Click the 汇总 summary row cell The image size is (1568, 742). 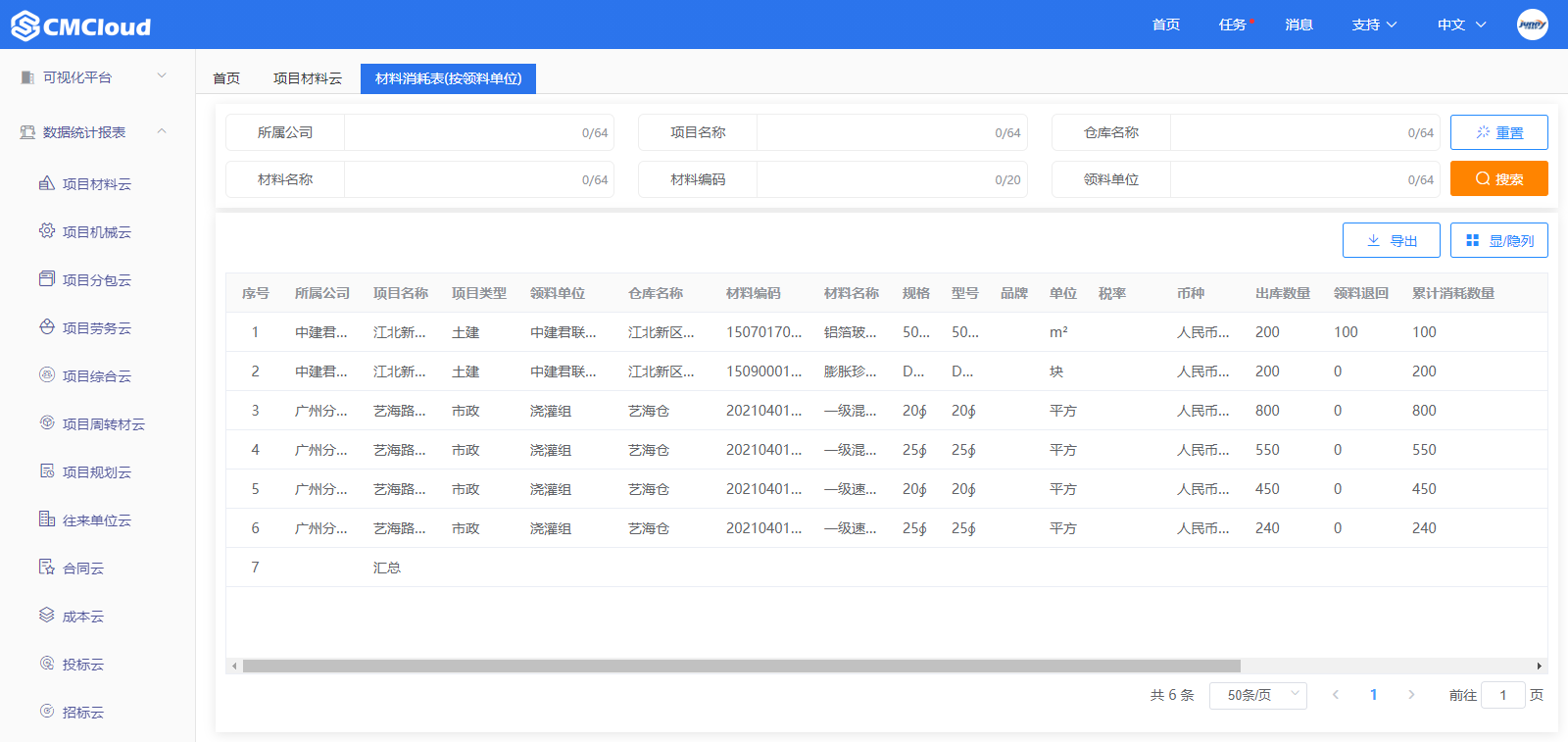pos(387,568)
